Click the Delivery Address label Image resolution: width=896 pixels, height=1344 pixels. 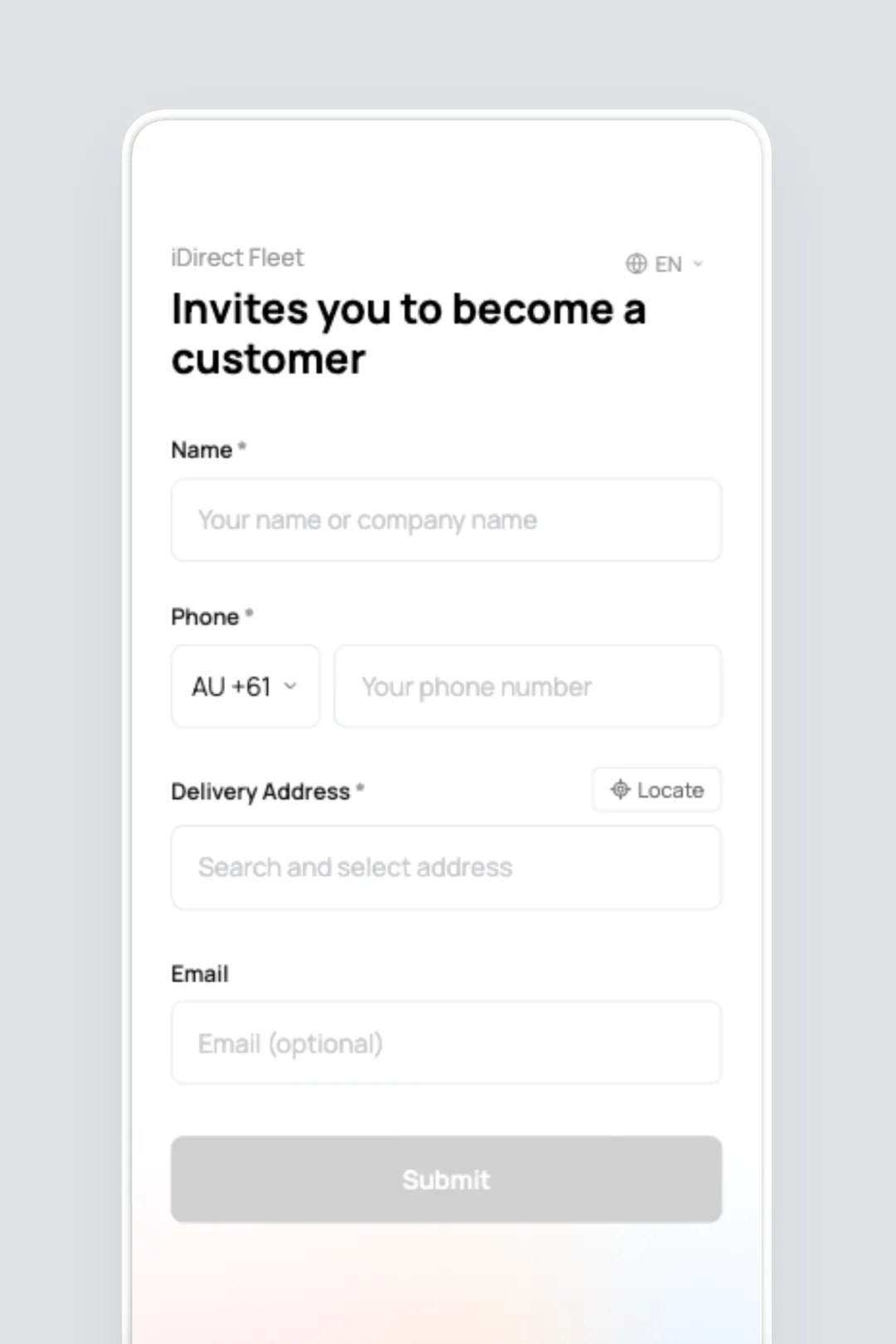tap(261, 791)
